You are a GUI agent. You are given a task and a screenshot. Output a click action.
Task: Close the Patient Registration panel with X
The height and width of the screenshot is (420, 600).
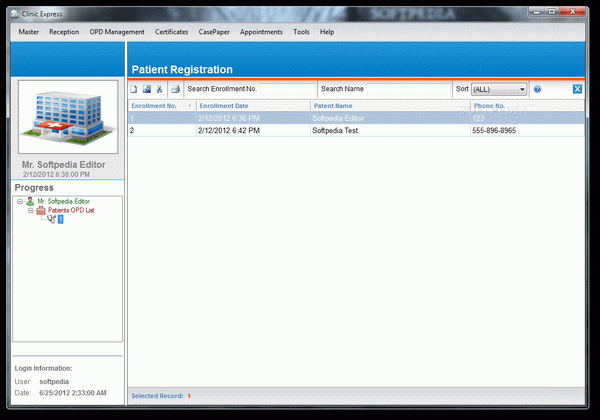pos(577,89)
